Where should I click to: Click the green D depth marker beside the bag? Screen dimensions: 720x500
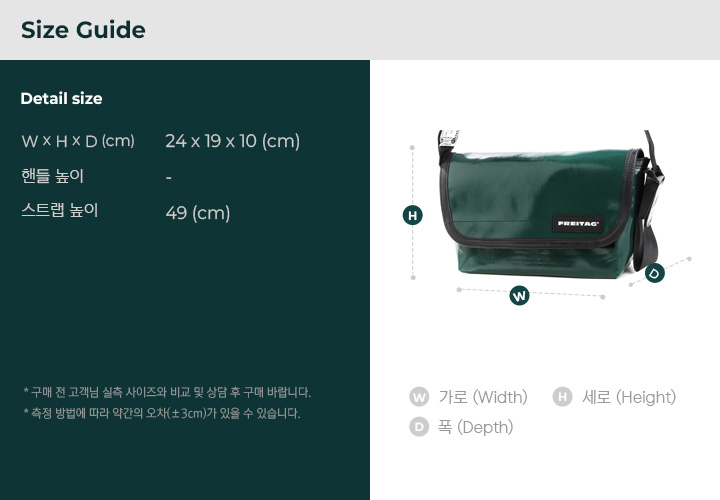click(655, 273)
